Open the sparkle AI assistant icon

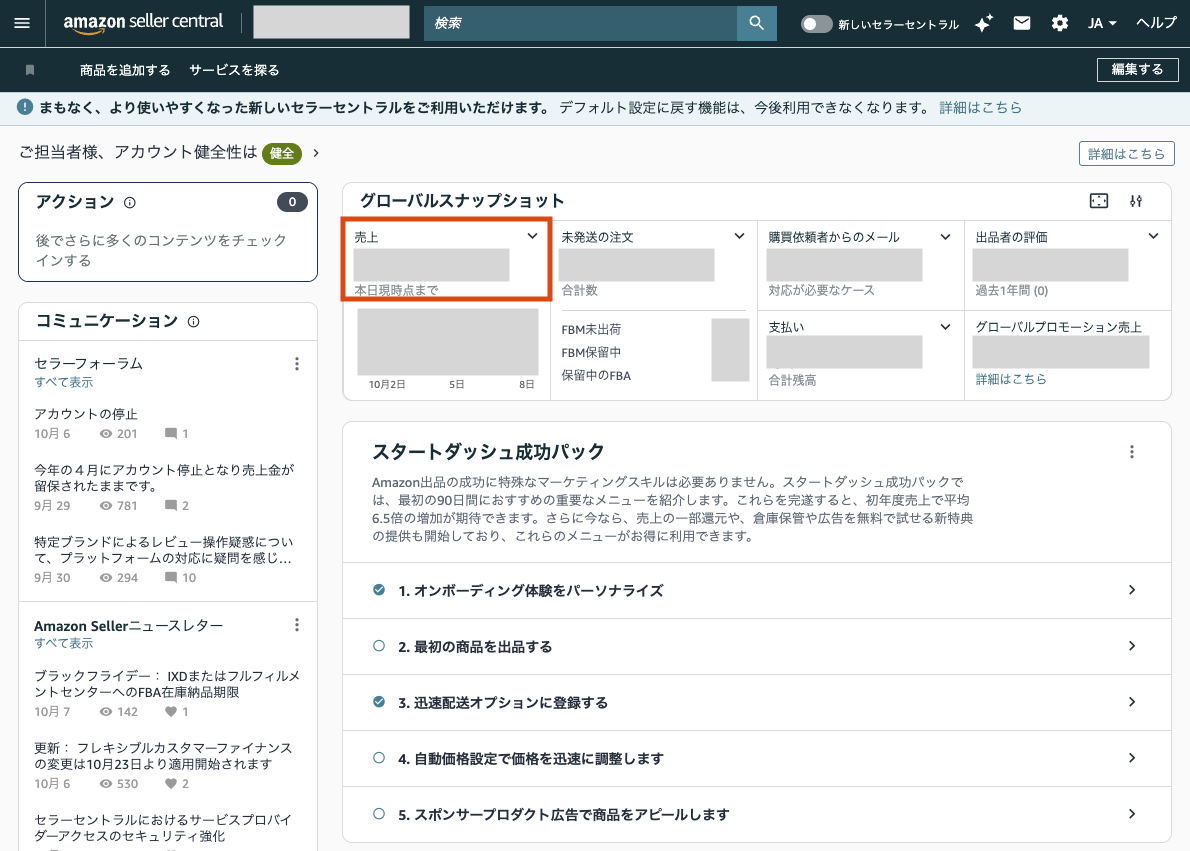(984, 24)
